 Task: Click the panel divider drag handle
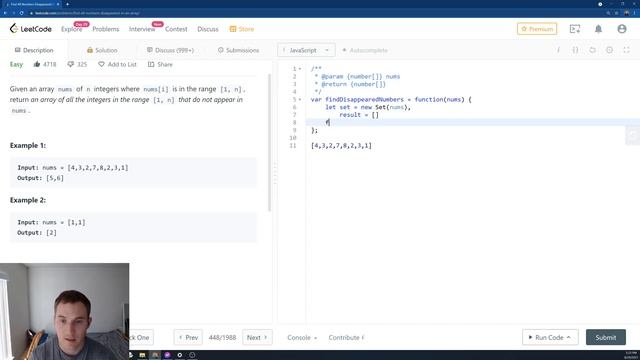(x=275, y=173)
